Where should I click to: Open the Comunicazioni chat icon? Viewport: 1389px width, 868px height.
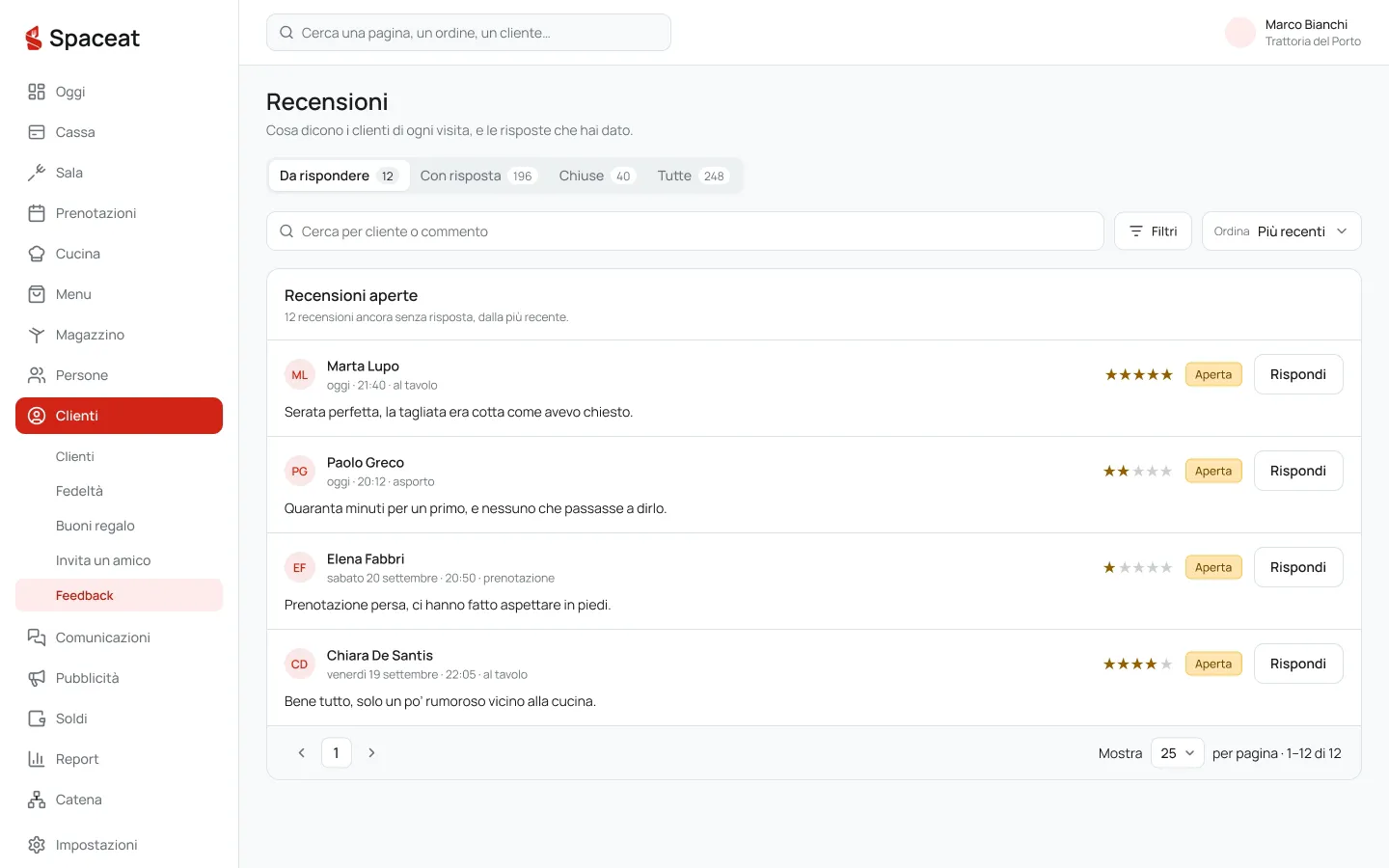coord(37,637)
